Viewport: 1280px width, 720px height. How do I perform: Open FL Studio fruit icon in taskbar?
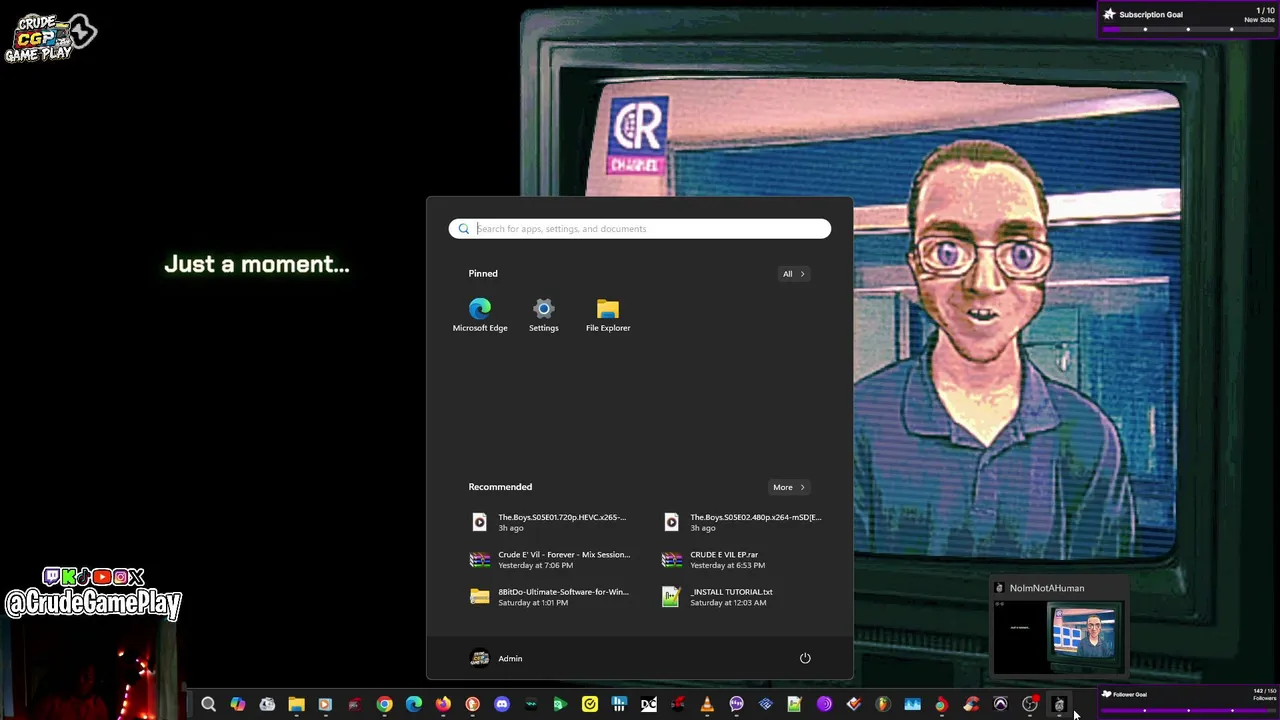(883, 705)
